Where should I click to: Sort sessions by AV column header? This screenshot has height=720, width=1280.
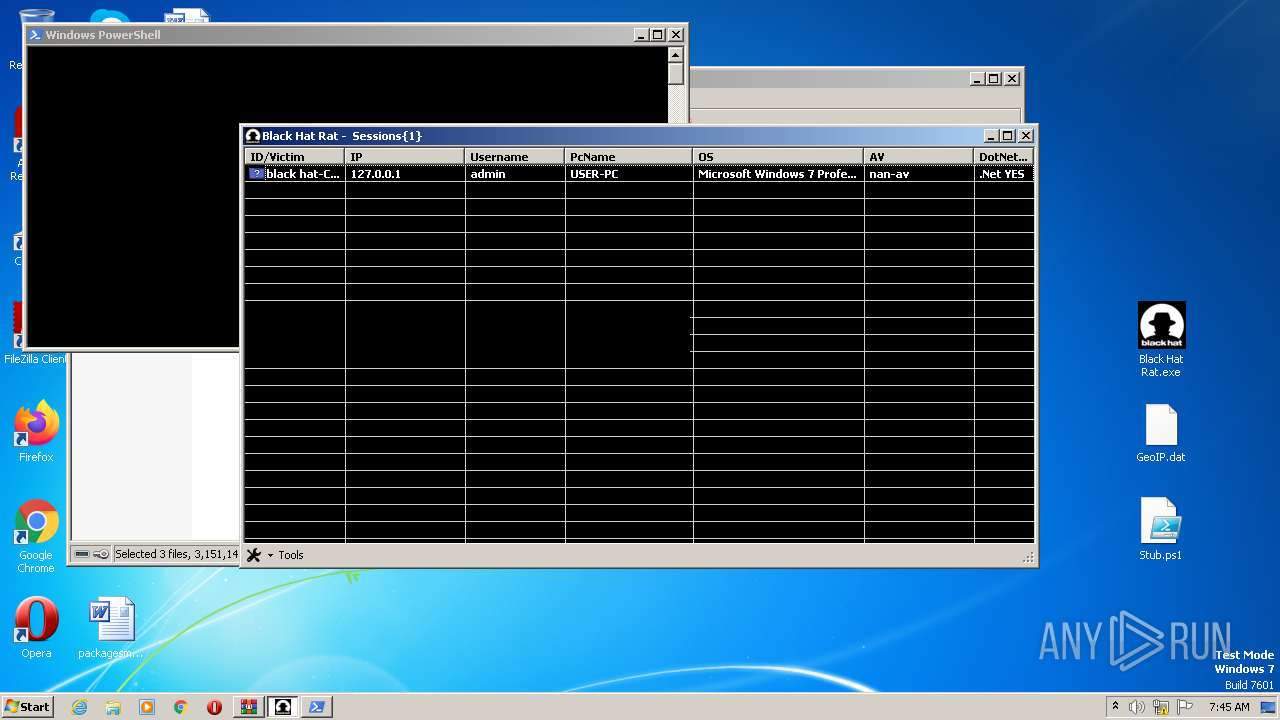(919, 157)
